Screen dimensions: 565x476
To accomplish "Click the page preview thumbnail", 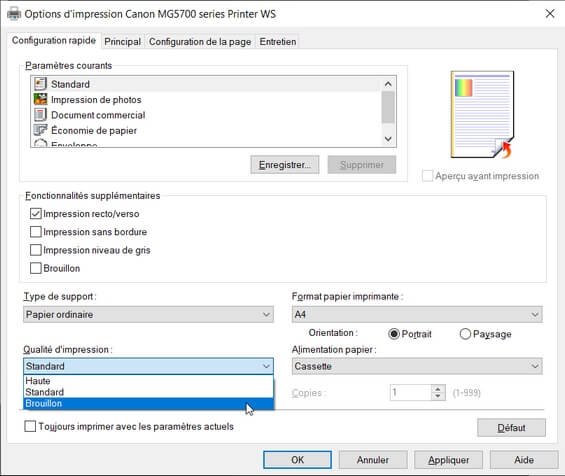I will [x=482, y=115].
